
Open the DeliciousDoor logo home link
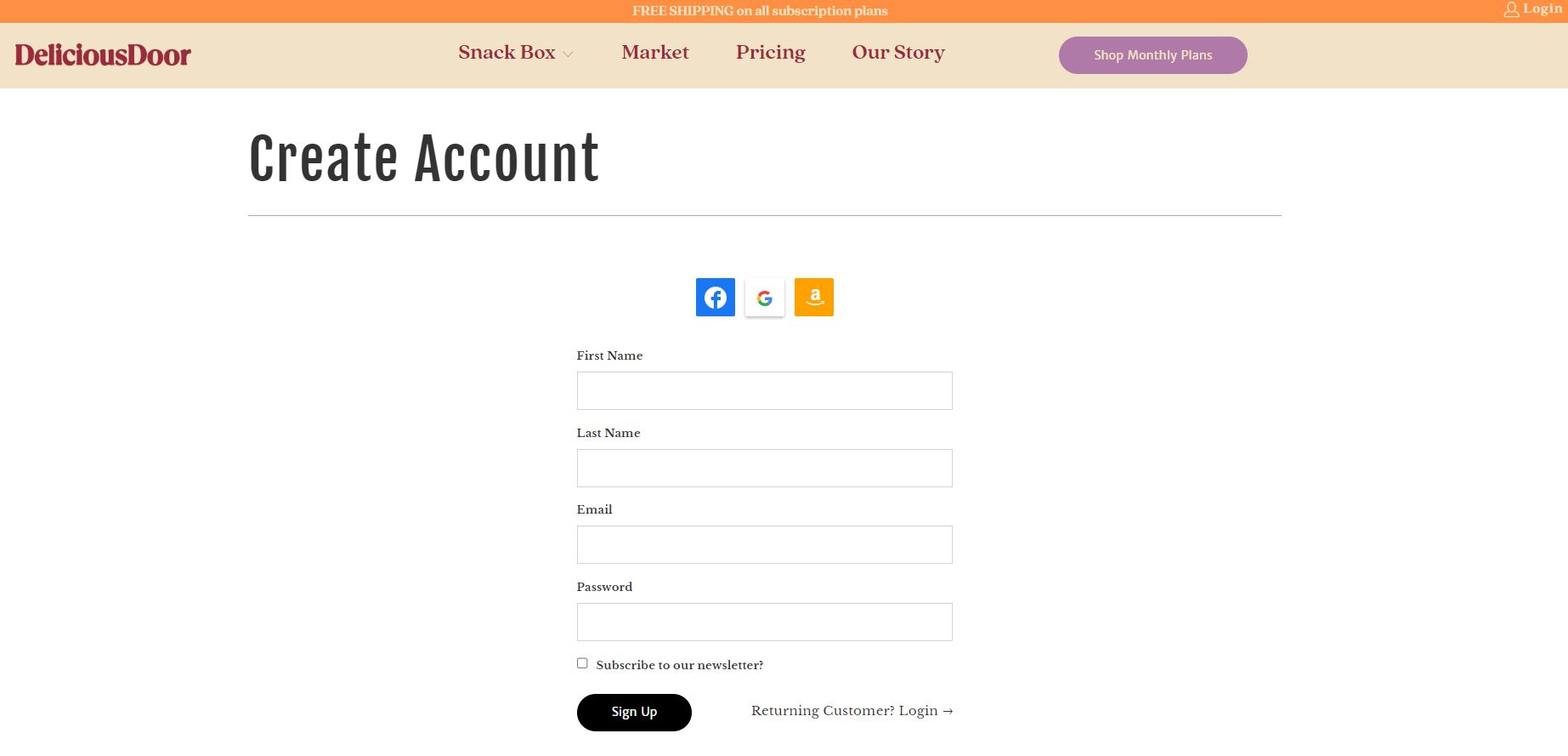click(103, 55)
